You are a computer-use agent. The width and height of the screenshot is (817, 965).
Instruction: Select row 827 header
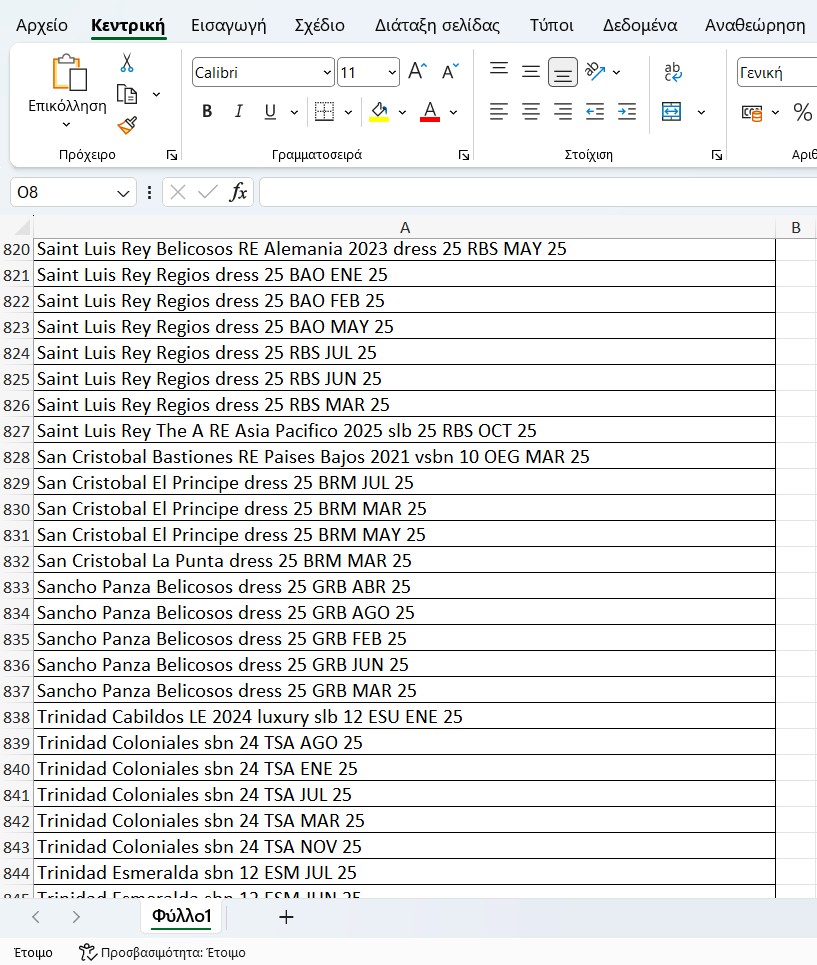tap(17, 431)
